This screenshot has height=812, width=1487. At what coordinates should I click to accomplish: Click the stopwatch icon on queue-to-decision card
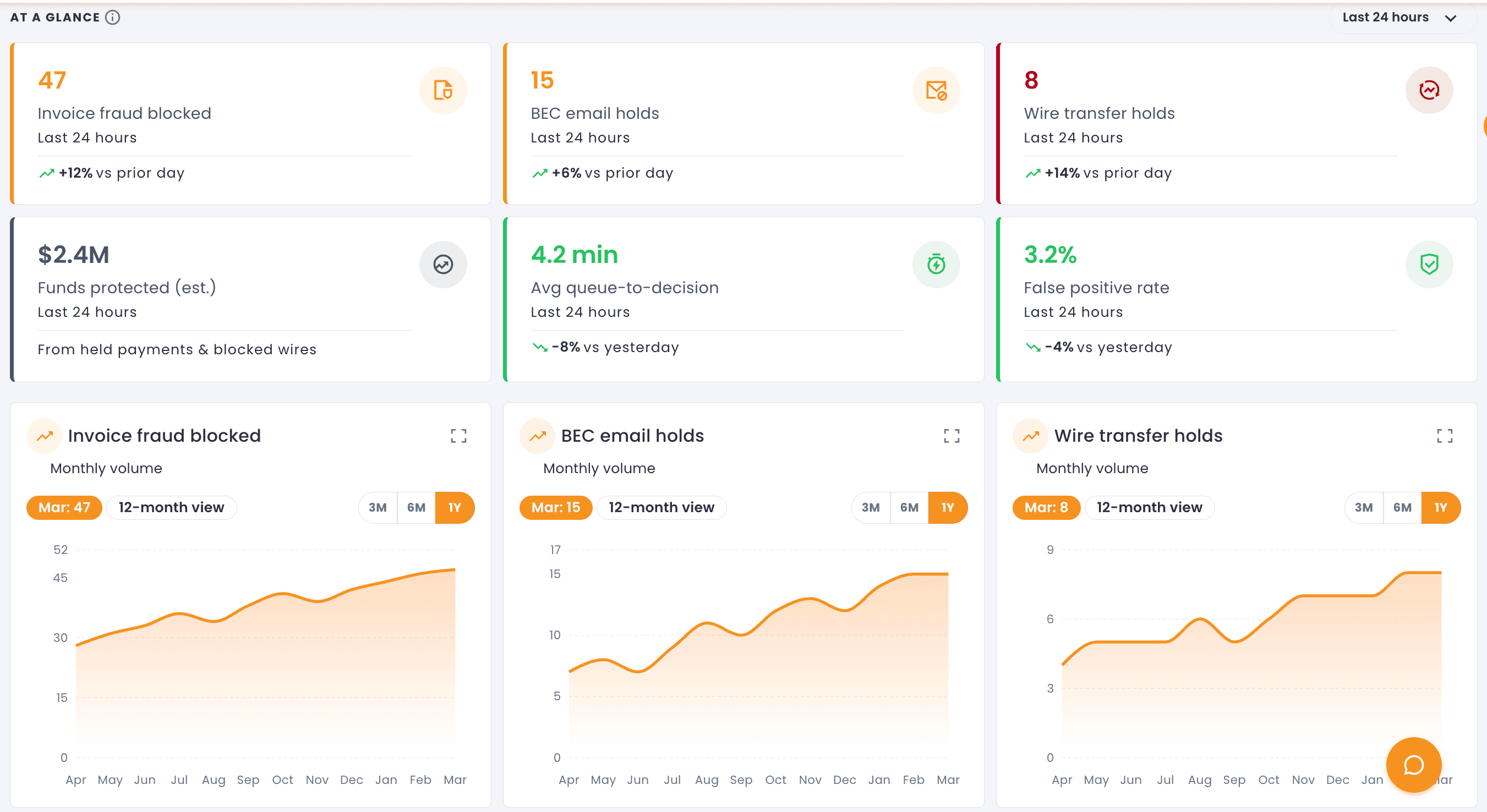tap(936, 264)
